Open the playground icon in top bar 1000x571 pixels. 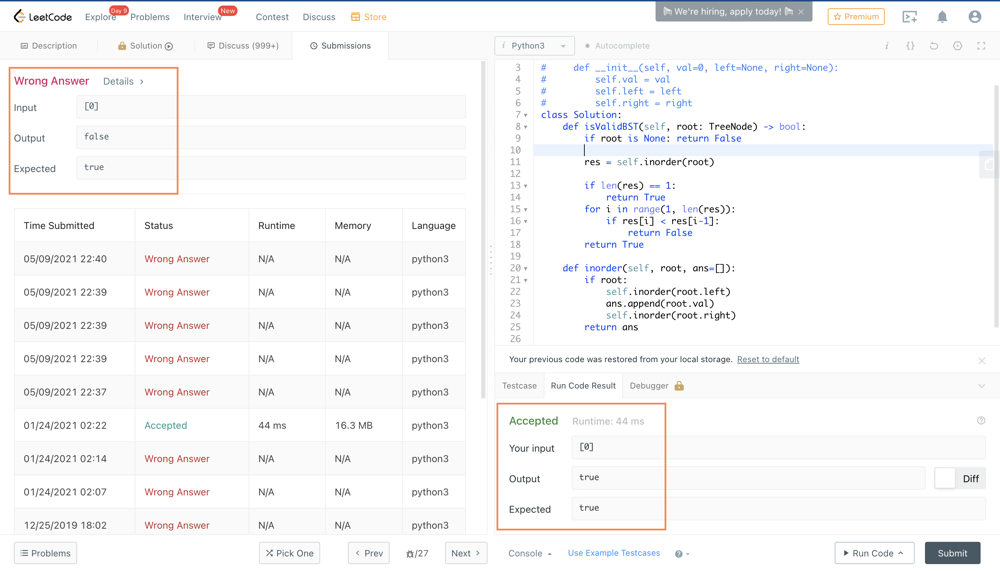909,17
